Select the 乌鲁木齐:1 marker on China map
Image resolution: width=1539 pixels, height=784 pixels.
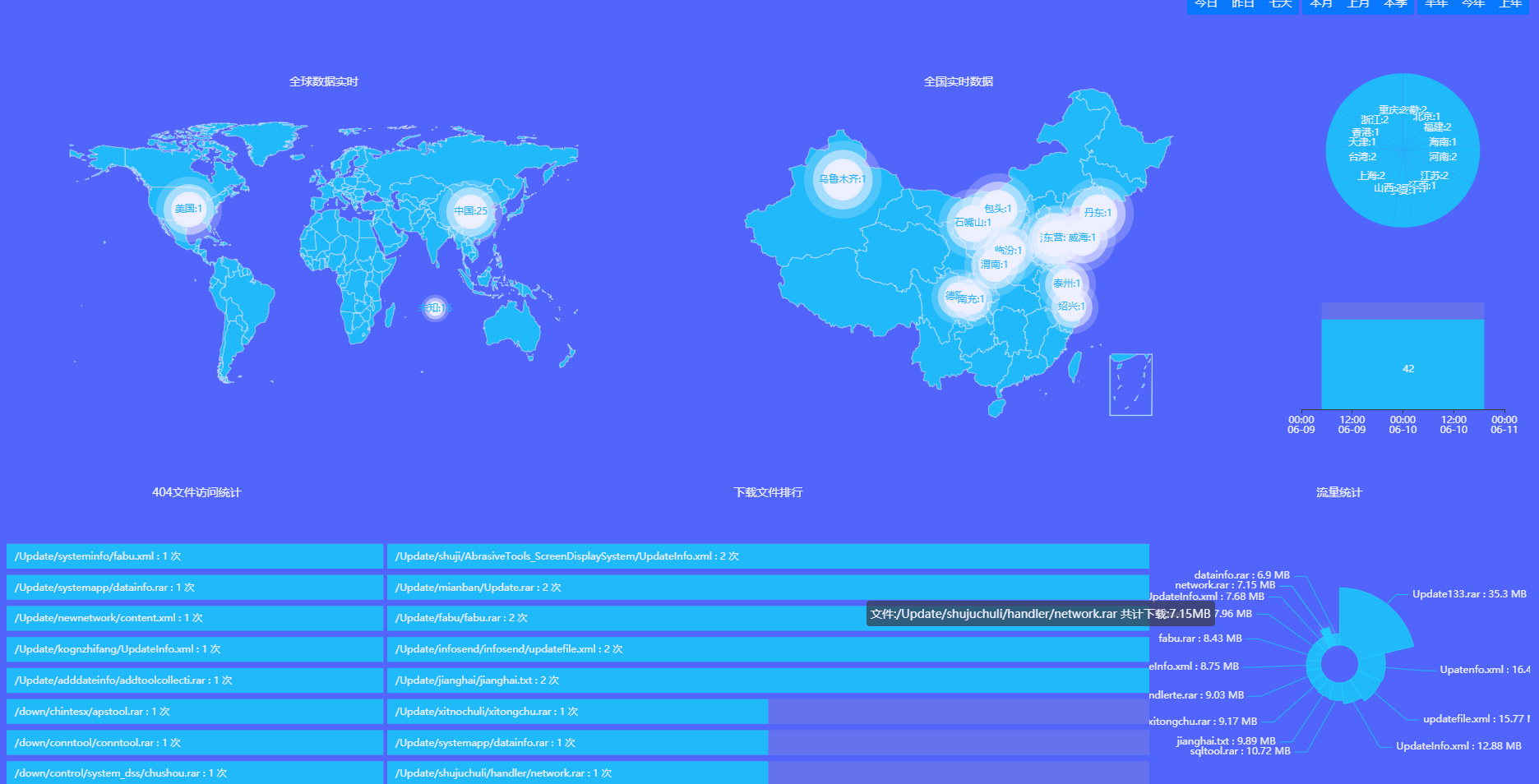click(x=842, y=178)
